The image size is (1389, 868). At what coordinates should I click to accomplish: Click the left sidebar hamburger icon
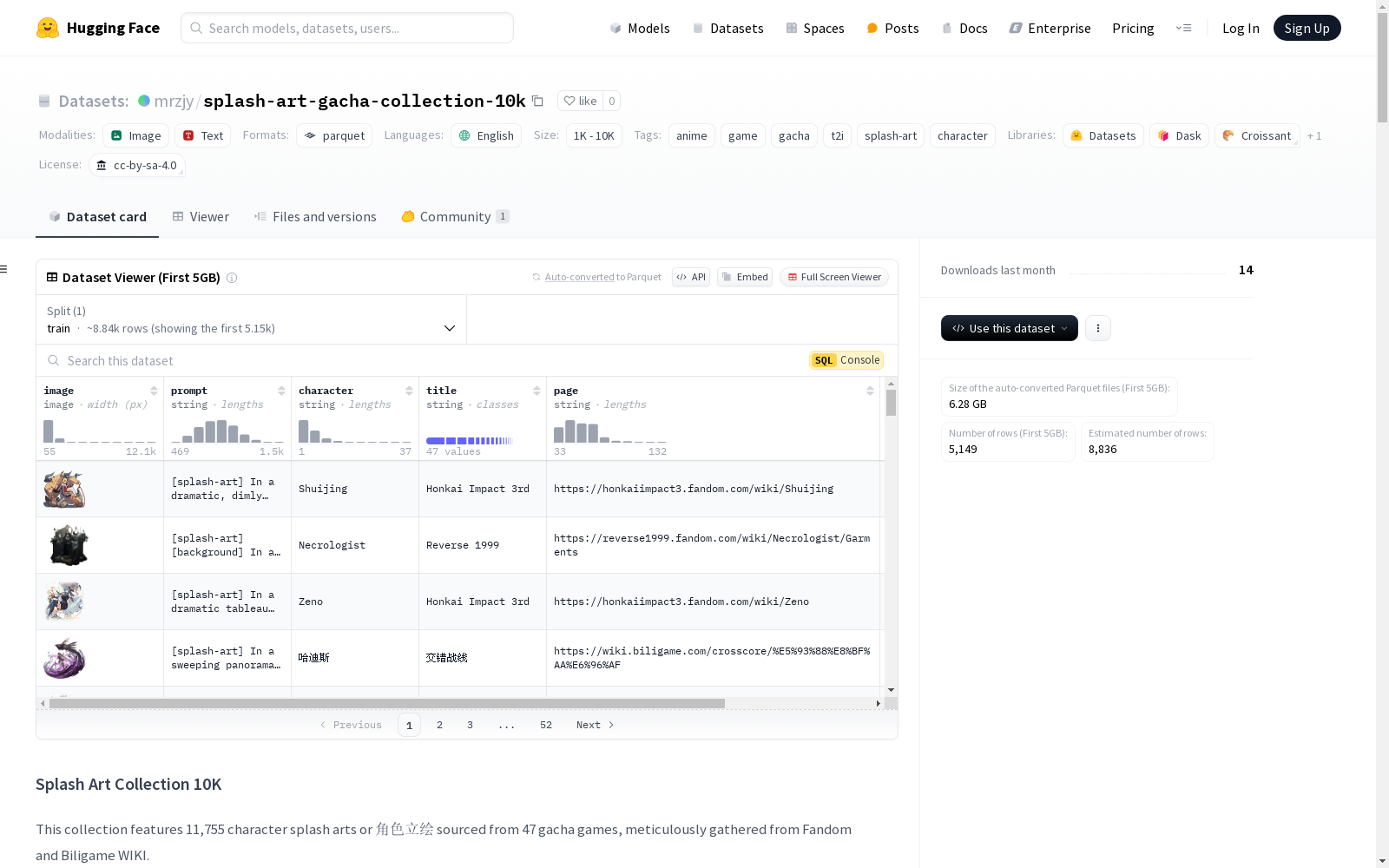pos(4,269)
